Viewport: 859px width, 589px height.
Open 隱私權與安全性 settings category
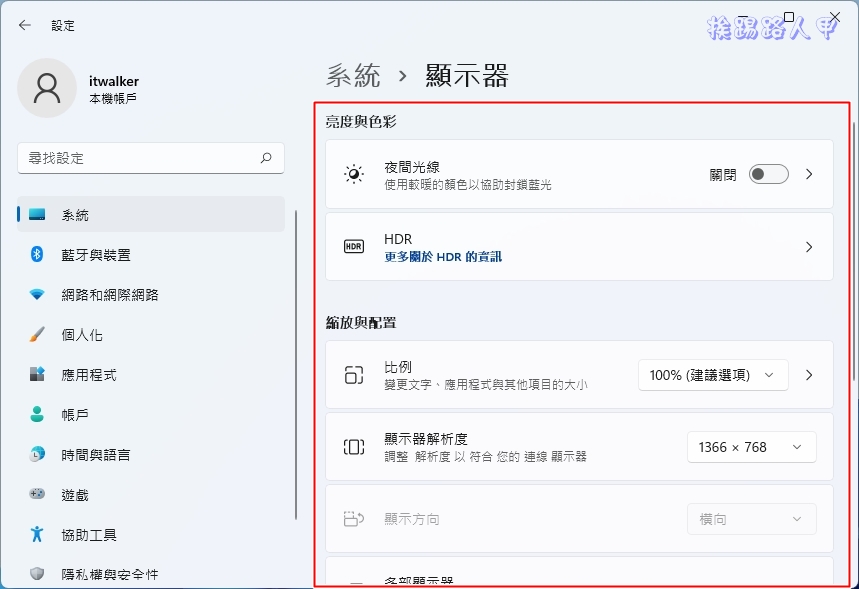tap(151, 574)
